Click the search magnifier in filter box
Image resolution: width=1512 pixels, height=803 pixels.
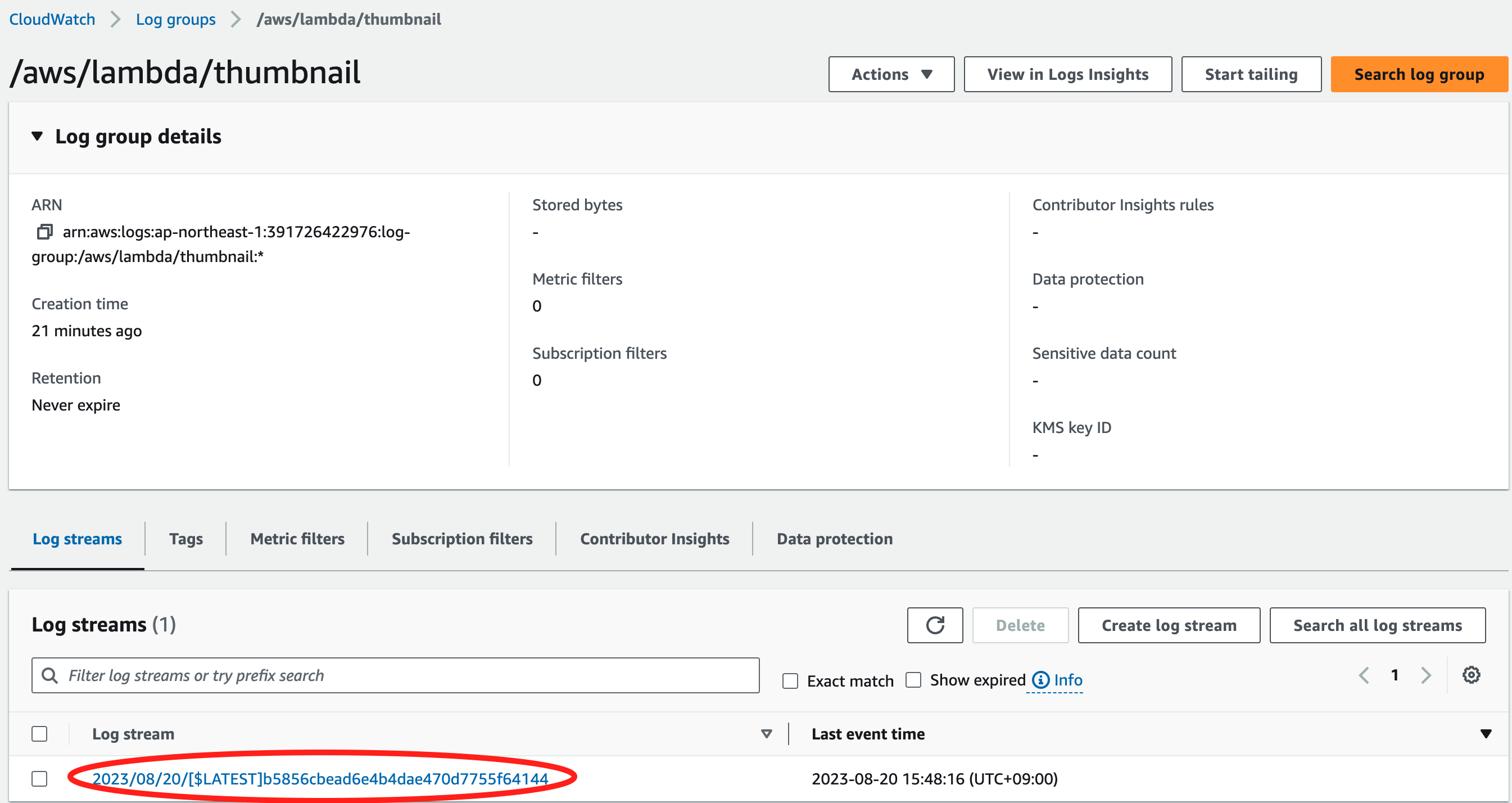click(50, 675)
